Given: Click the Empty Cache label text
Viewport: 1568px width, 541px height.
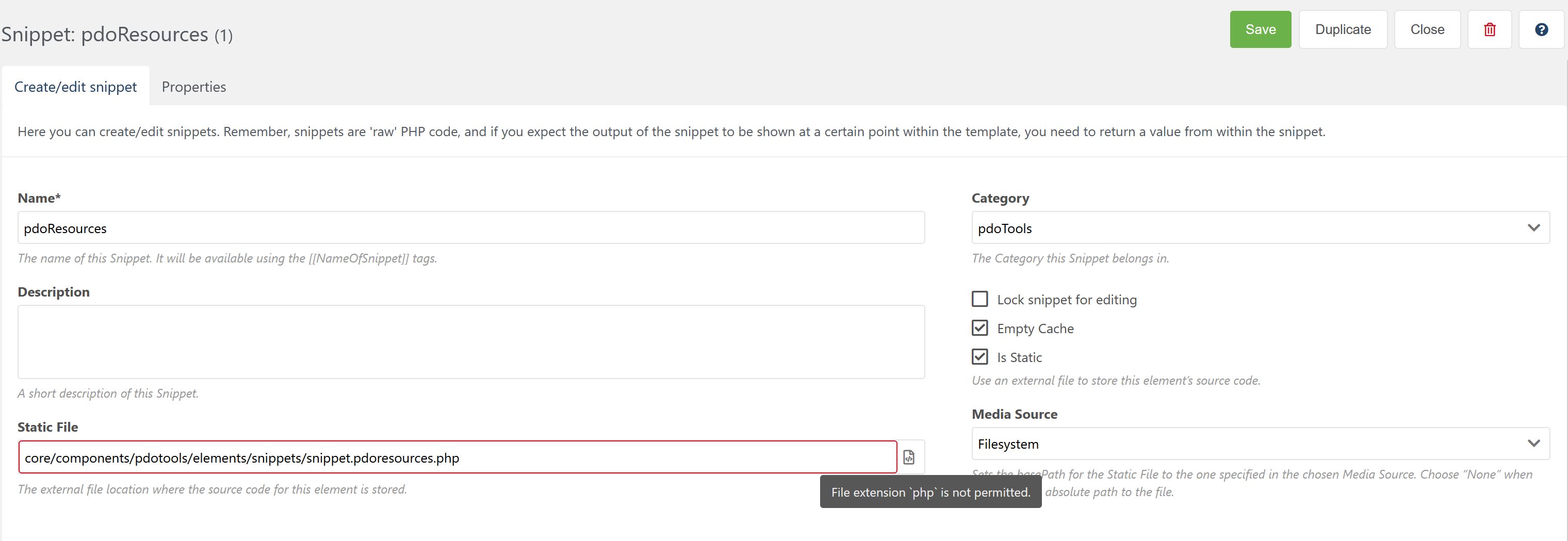Looking at the screenshot, I should point(1035,329).
